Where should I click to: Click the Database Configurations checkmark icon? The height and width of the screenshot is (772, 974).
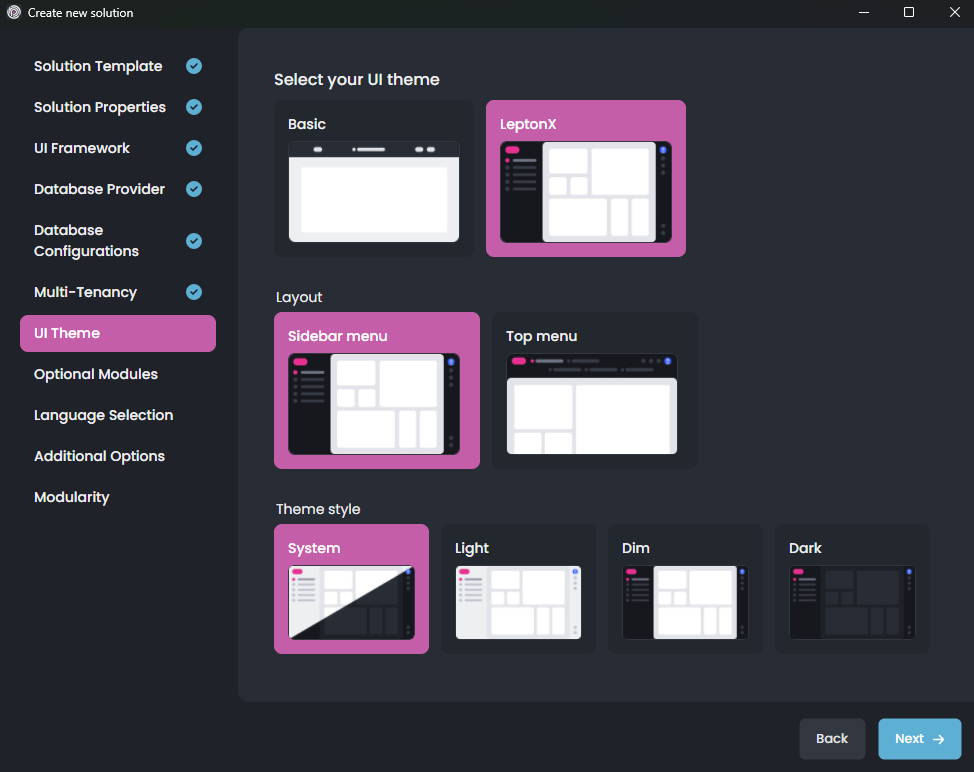coord(193,240)
